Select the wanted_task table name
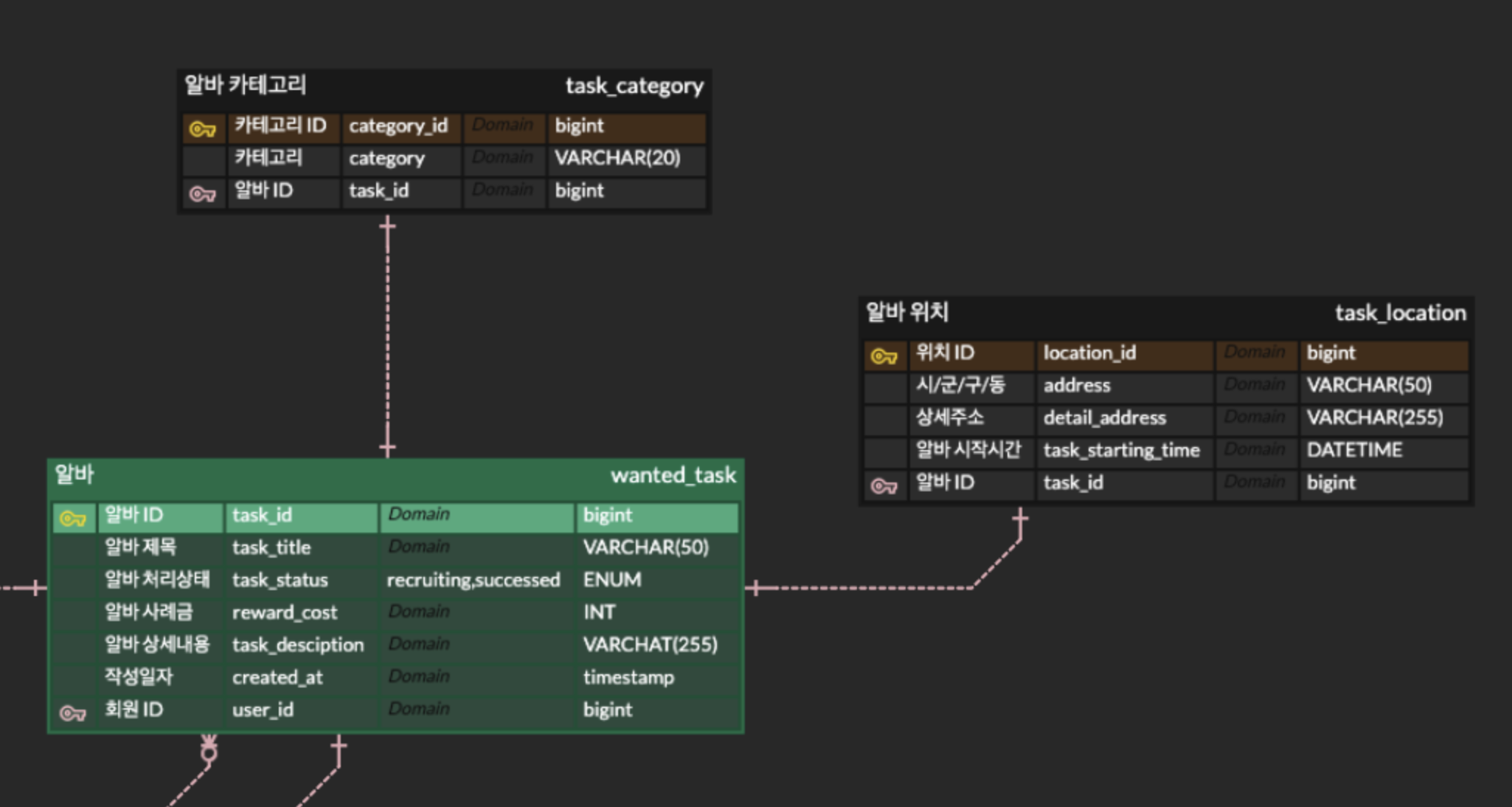 click(673, 476)
